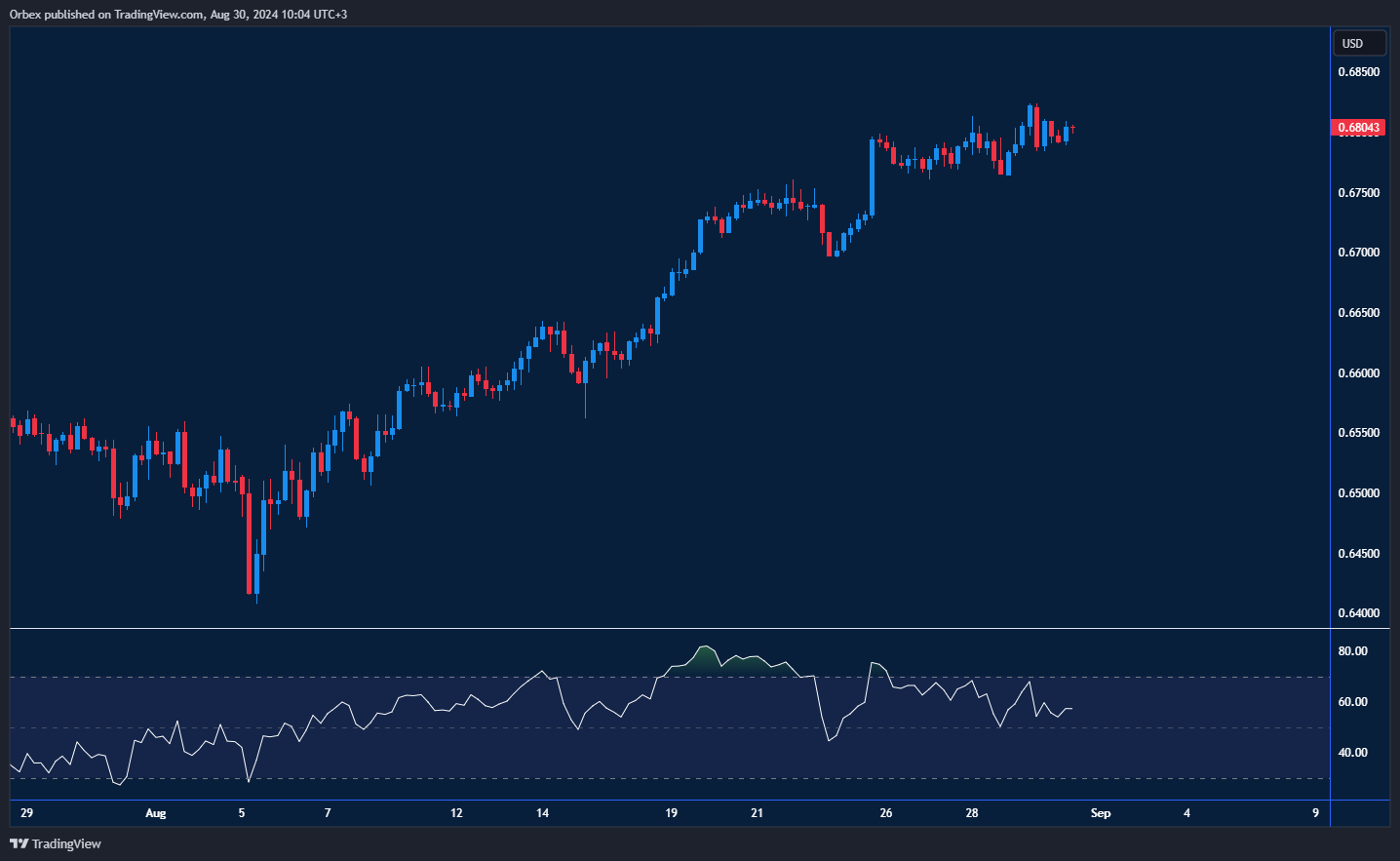Click the pane divider above the RSI panel
The height and width of the screenshot is (861, 1400).
pyautogui.click(x=670, y=629)
